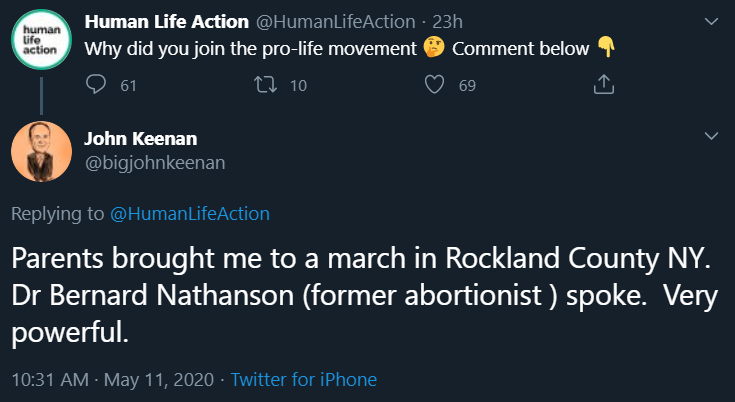Screen dimensions: 735x402
Task: Click the Human Life Action display name
Action: click(x=166, y=21)
